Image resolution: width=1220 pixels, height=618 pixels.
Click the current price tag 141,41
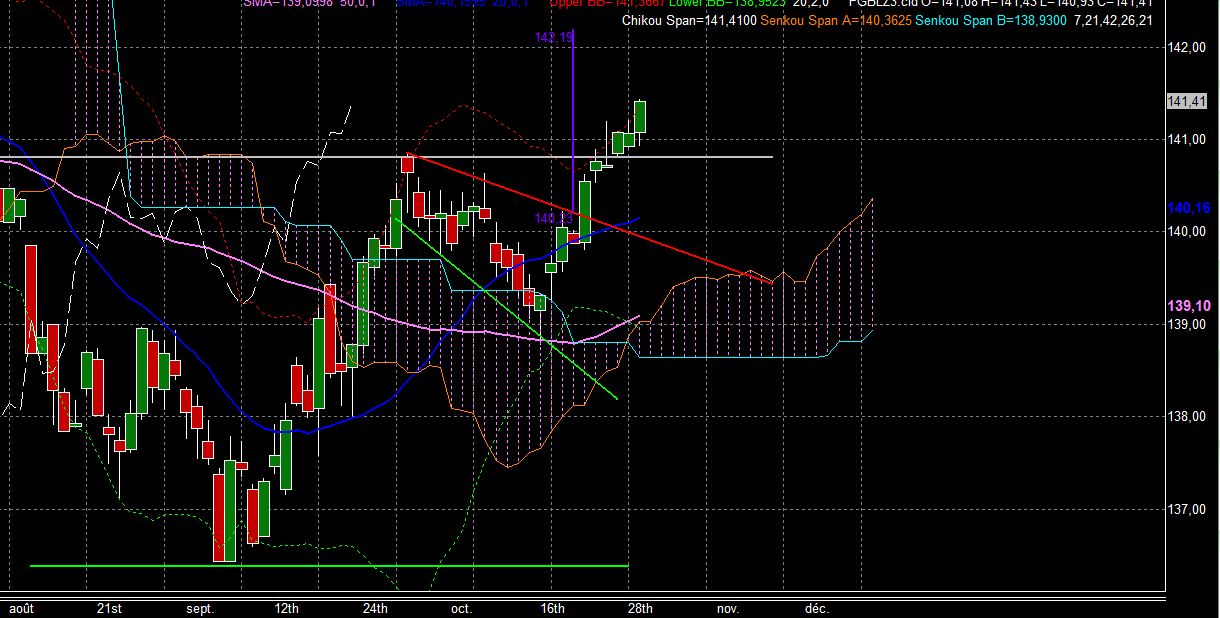(x=1187, y=101)
